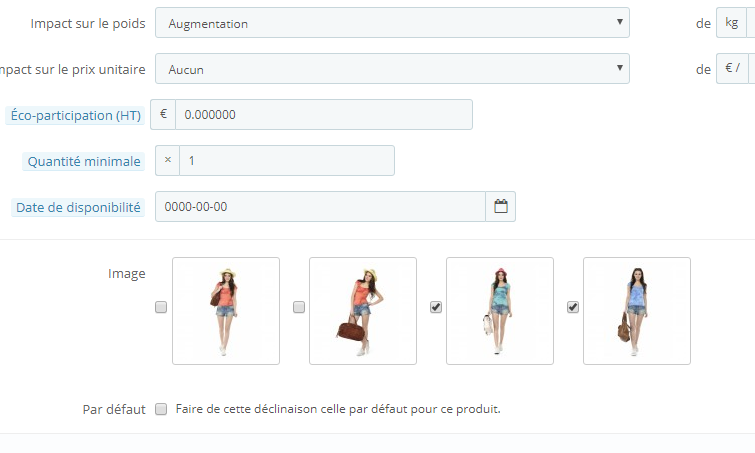Check the image with brown duffel bag checkbox
The width and height of the screenshot is (755, 453).
click(299, 307)
